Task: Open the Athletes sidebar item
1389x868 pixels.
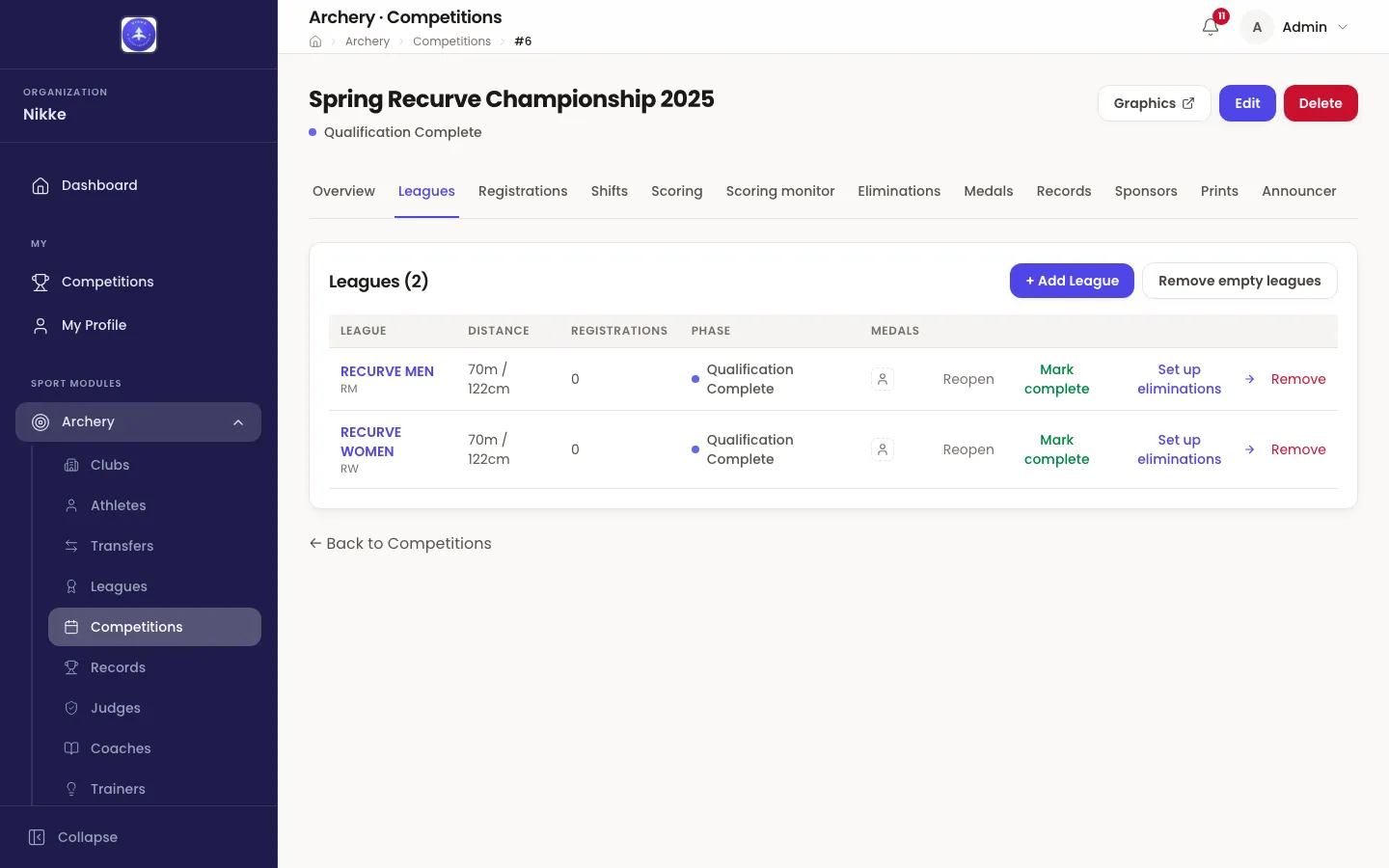Action: (x=154, y=505)
